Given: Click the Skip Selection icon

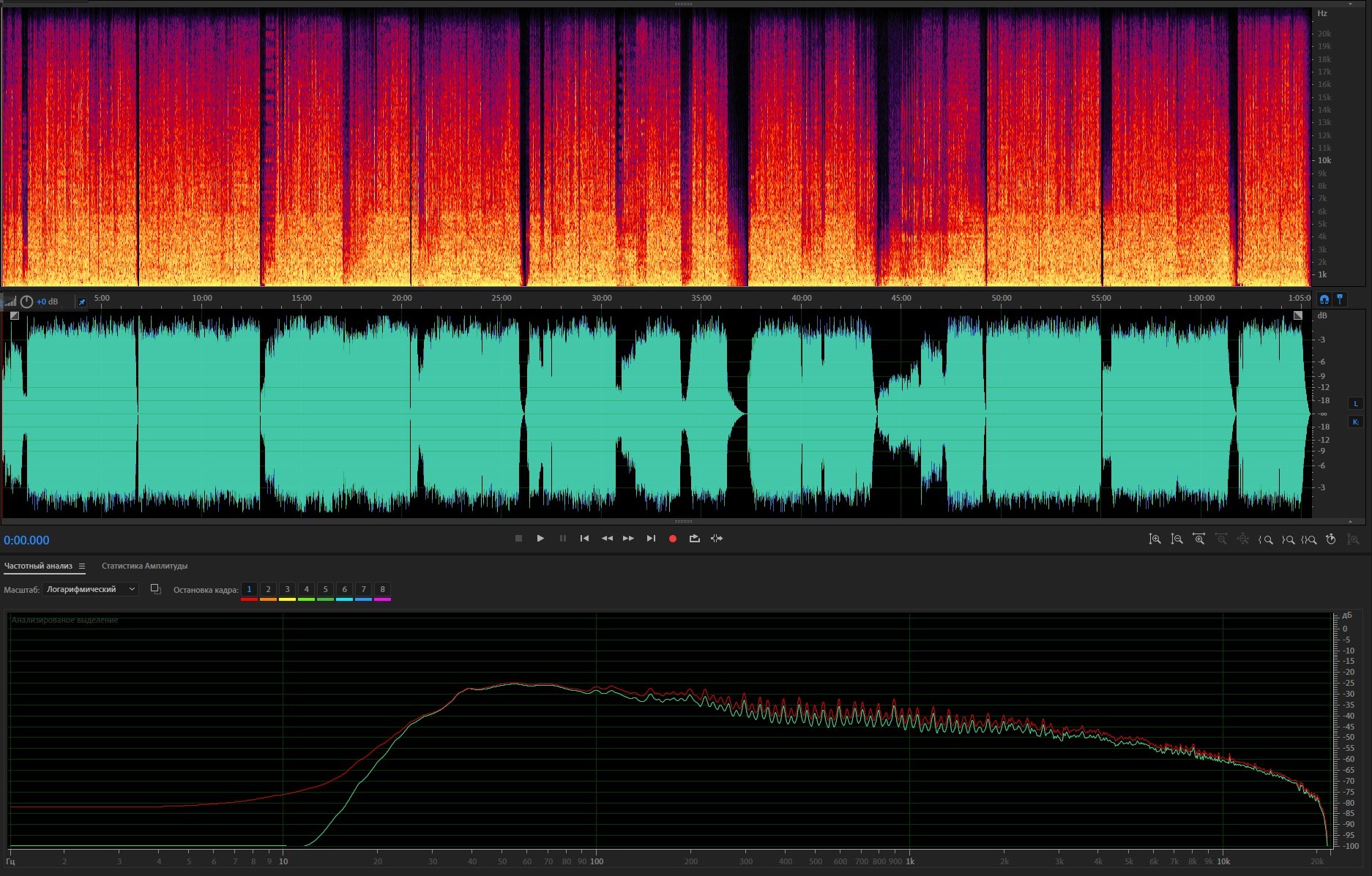Looking at the screenshot, I should pos(717,539).
